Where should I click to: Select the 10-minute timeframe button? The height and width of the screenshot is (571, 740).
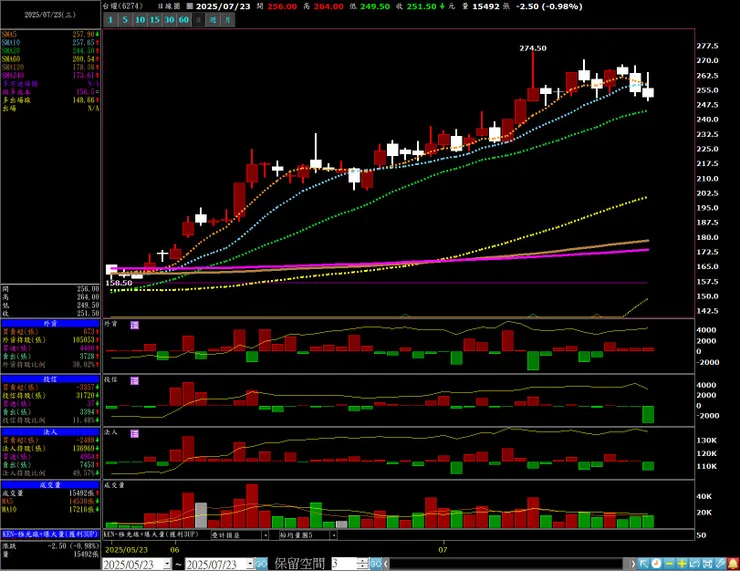(140, 20)
